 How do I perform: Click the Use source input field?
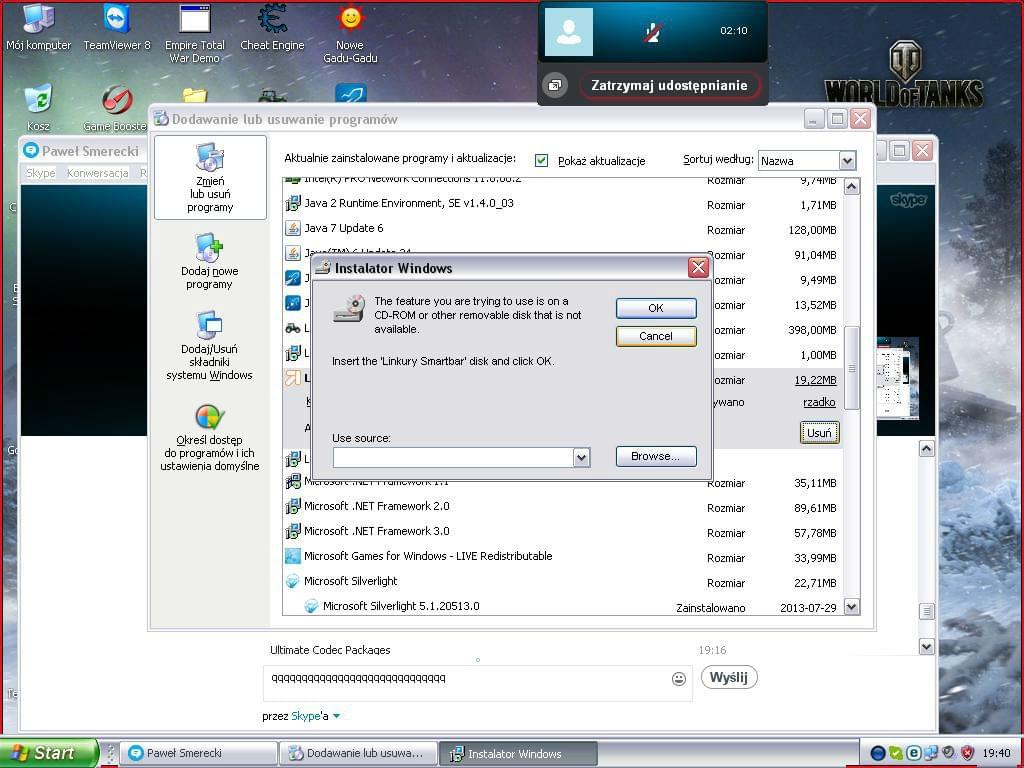pos(453,457)
